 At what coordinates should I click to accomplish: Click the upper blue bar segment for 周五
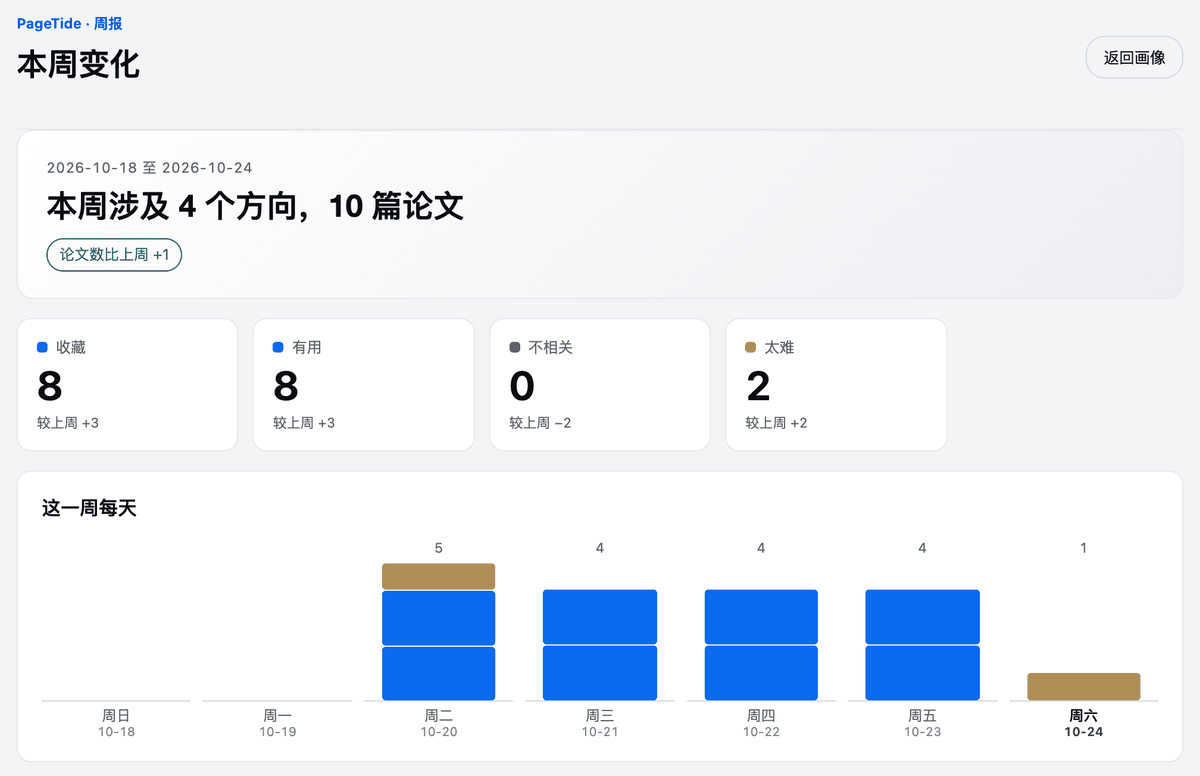tap(922, 617)
